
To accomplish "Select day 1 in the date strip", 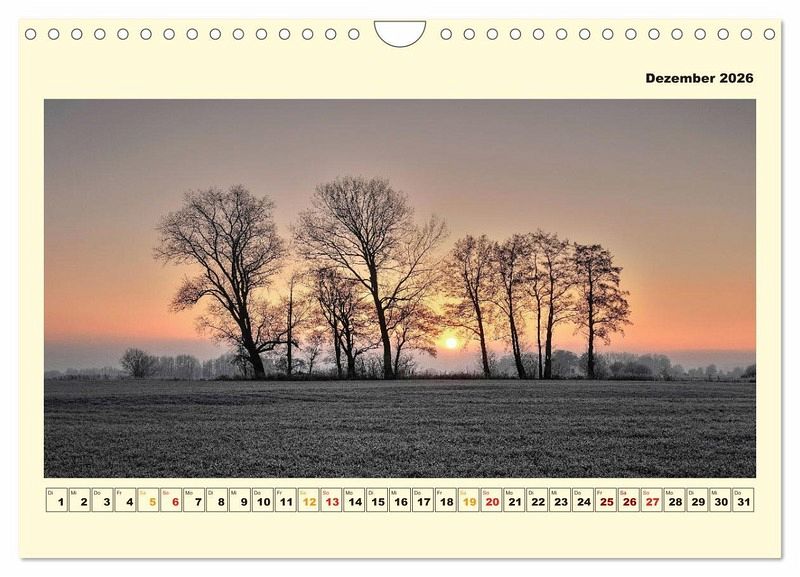I will coord(57,500).
